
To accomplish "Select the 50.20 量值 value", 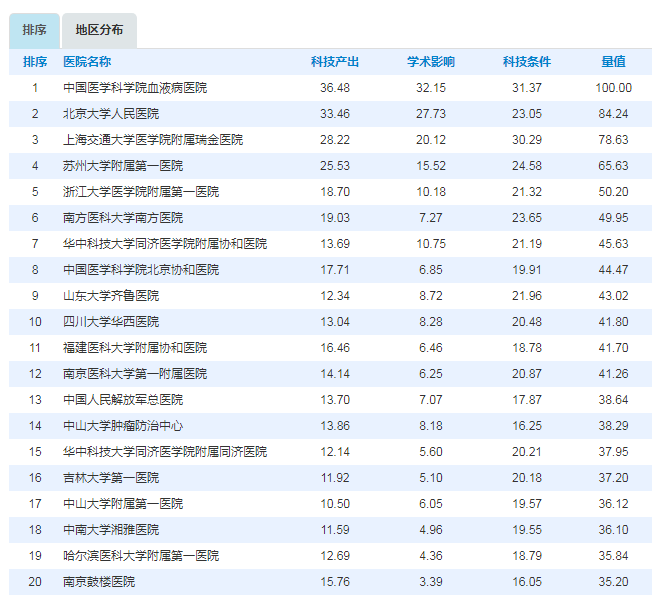I will [613, 192].
